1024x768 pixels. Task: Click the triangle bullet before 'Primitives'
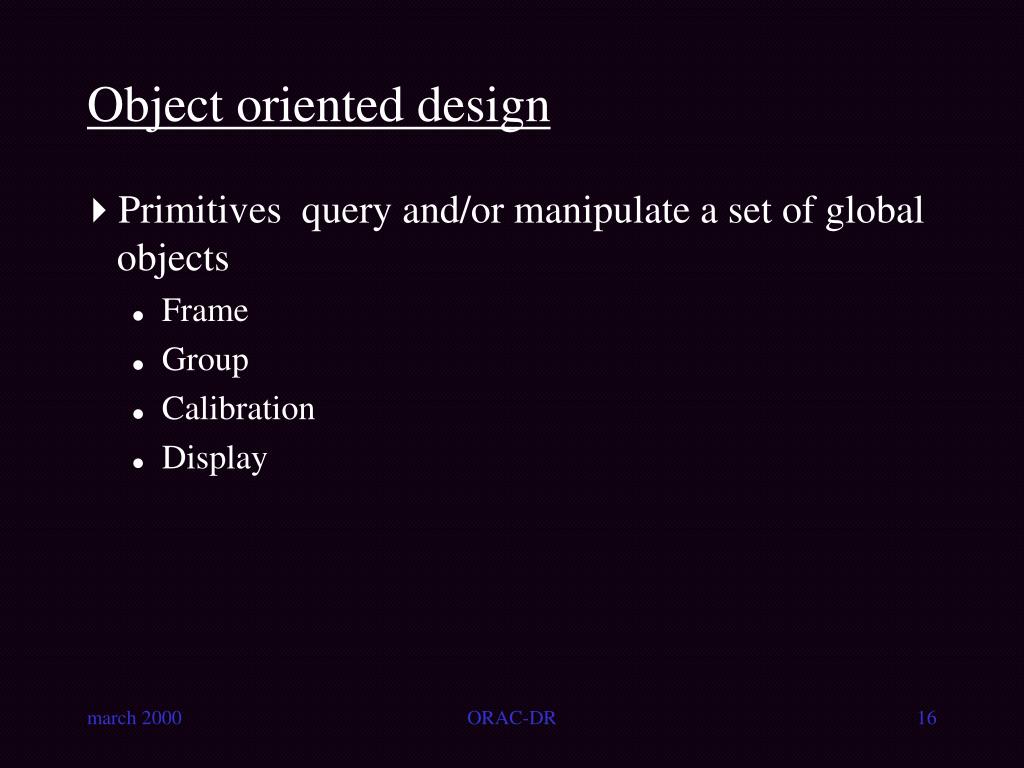(99, 211)
